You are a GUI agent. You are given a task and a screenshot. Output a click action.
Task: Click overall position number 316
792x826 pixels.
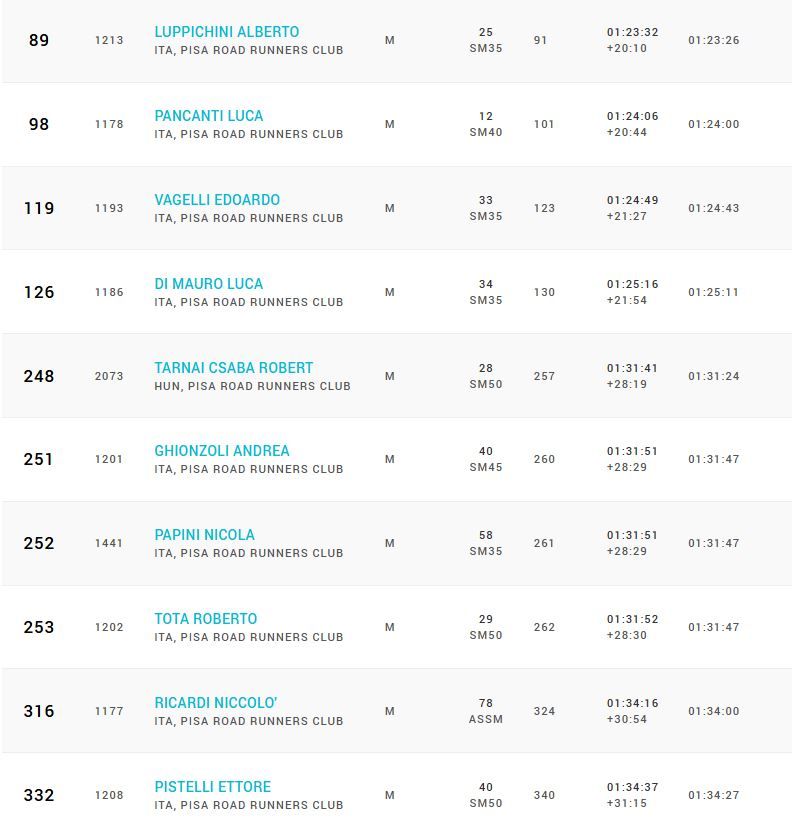click(x=39, y=711)
